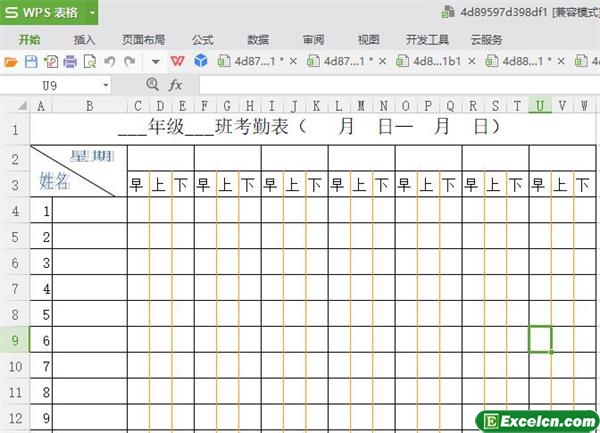This screenshot has height=433, width=600.
Task: Click inside the formula bar input field
Action: click(x=390, y=85)
